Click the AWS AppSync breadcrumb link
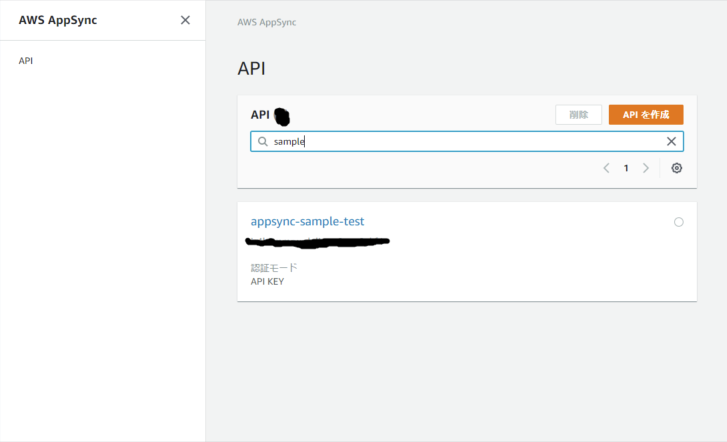Viewport: 727px width, 442px height. [x=267, y=22]
